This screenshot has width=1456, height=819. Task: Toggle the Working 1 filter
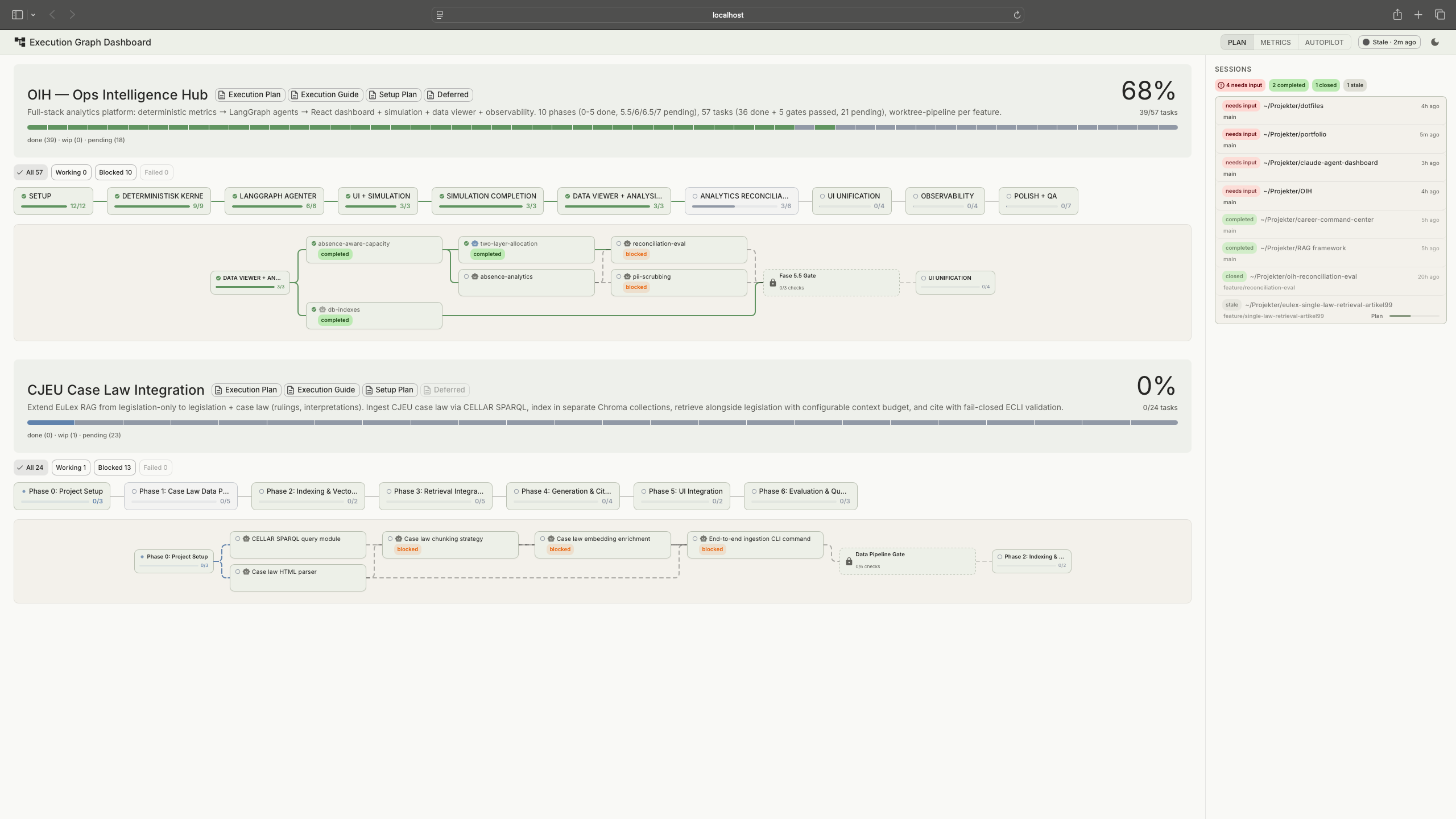click(71, 468)
